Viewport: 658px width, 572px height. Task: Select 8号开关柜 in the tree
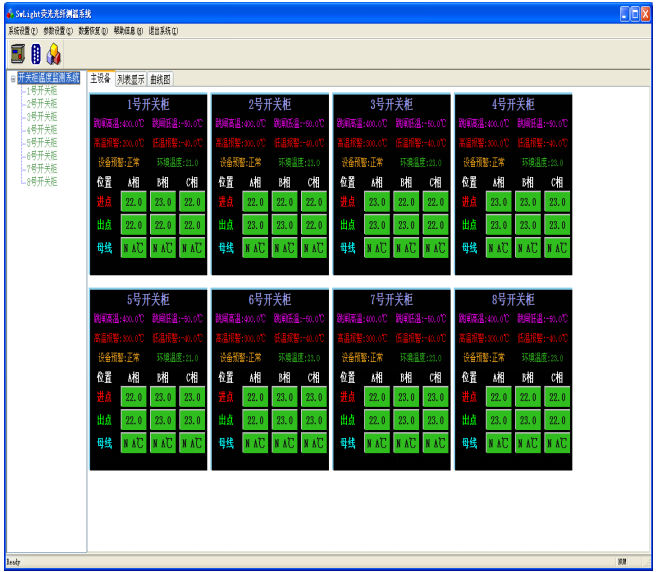click(x=42, y=182)
